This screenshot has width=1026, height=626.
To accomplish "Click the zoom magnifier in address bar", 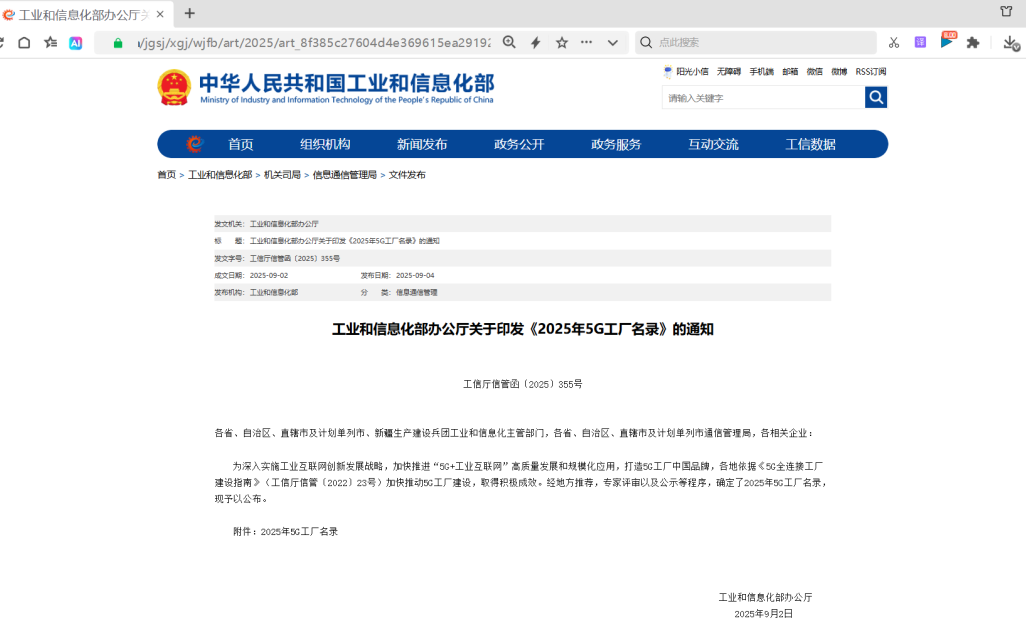I will click(x=509, y=43).
